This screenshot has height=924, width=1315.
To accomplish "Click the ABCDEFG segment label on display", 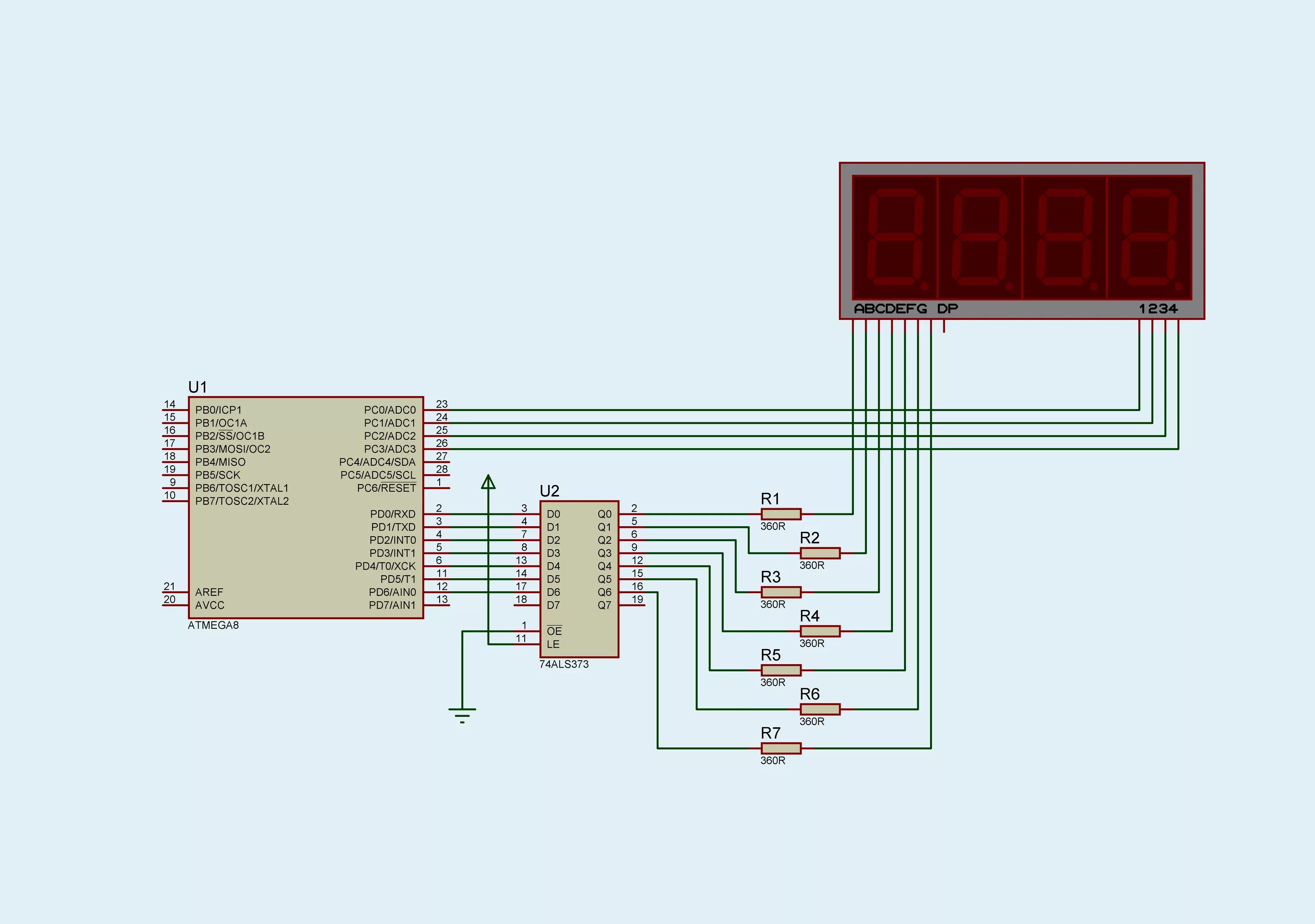I will (891, 309).
